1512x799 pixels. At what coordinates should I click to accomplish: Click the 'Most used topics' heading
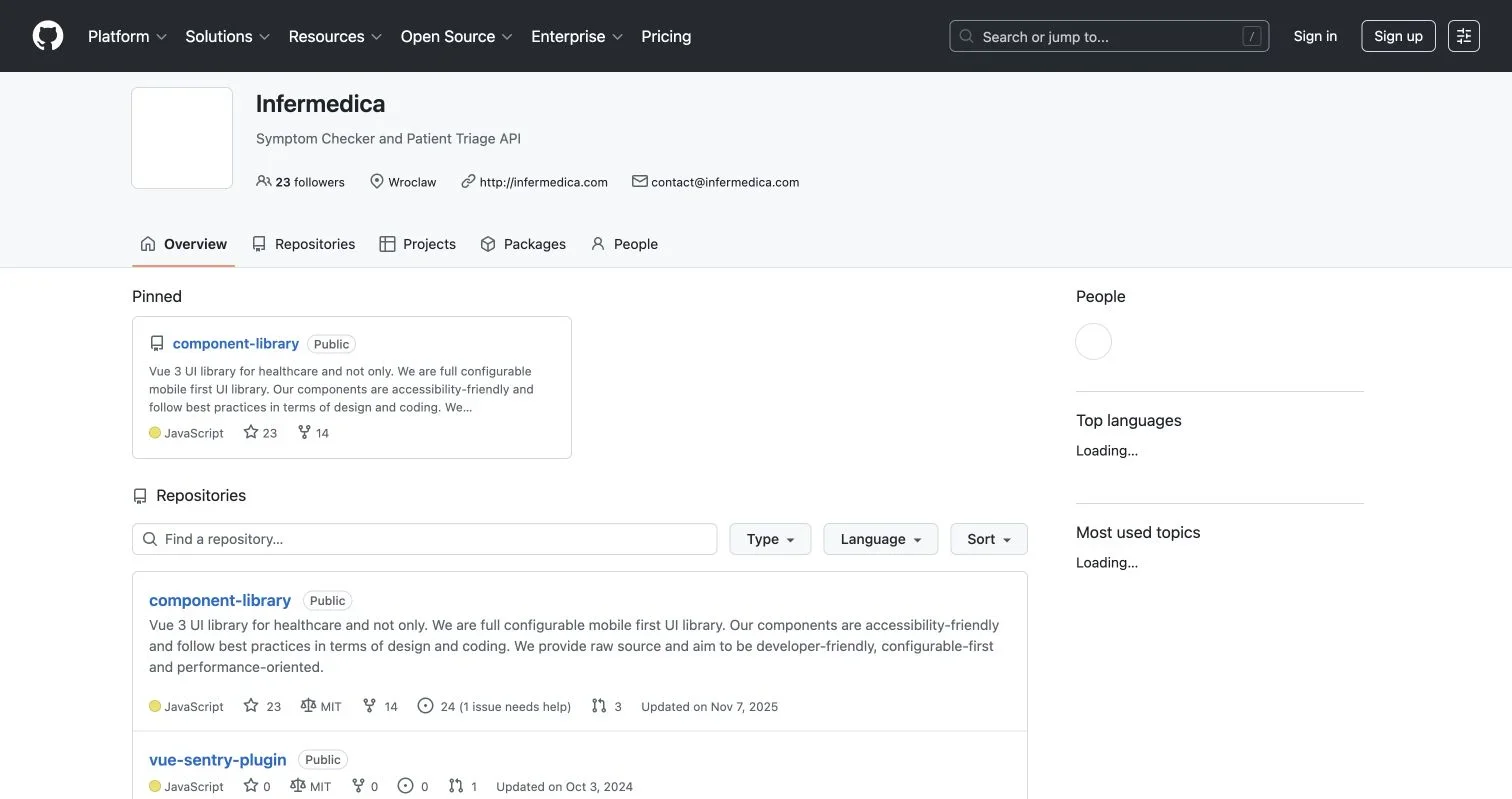pos(1138,532)
